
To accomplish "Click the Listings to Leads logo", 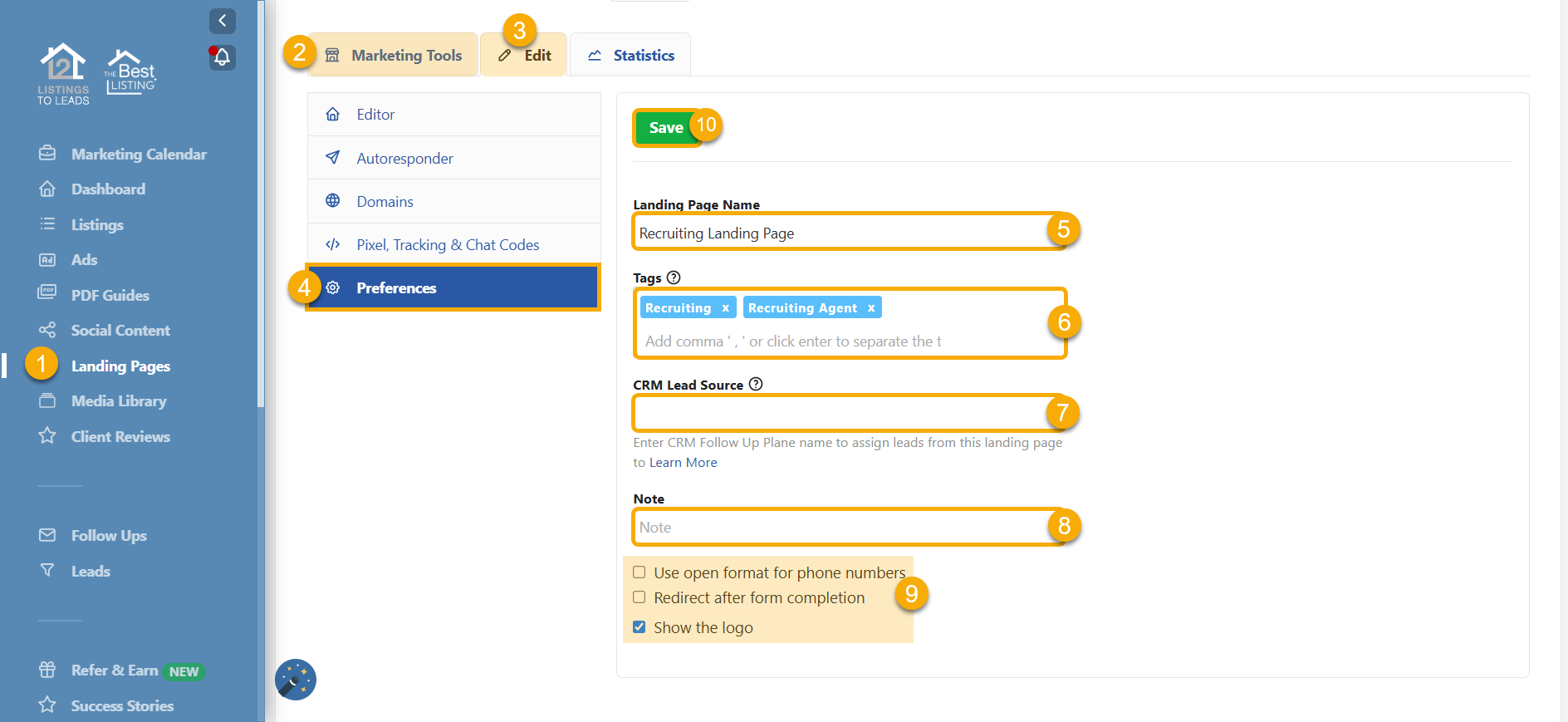I will click(x=63, y=74).
